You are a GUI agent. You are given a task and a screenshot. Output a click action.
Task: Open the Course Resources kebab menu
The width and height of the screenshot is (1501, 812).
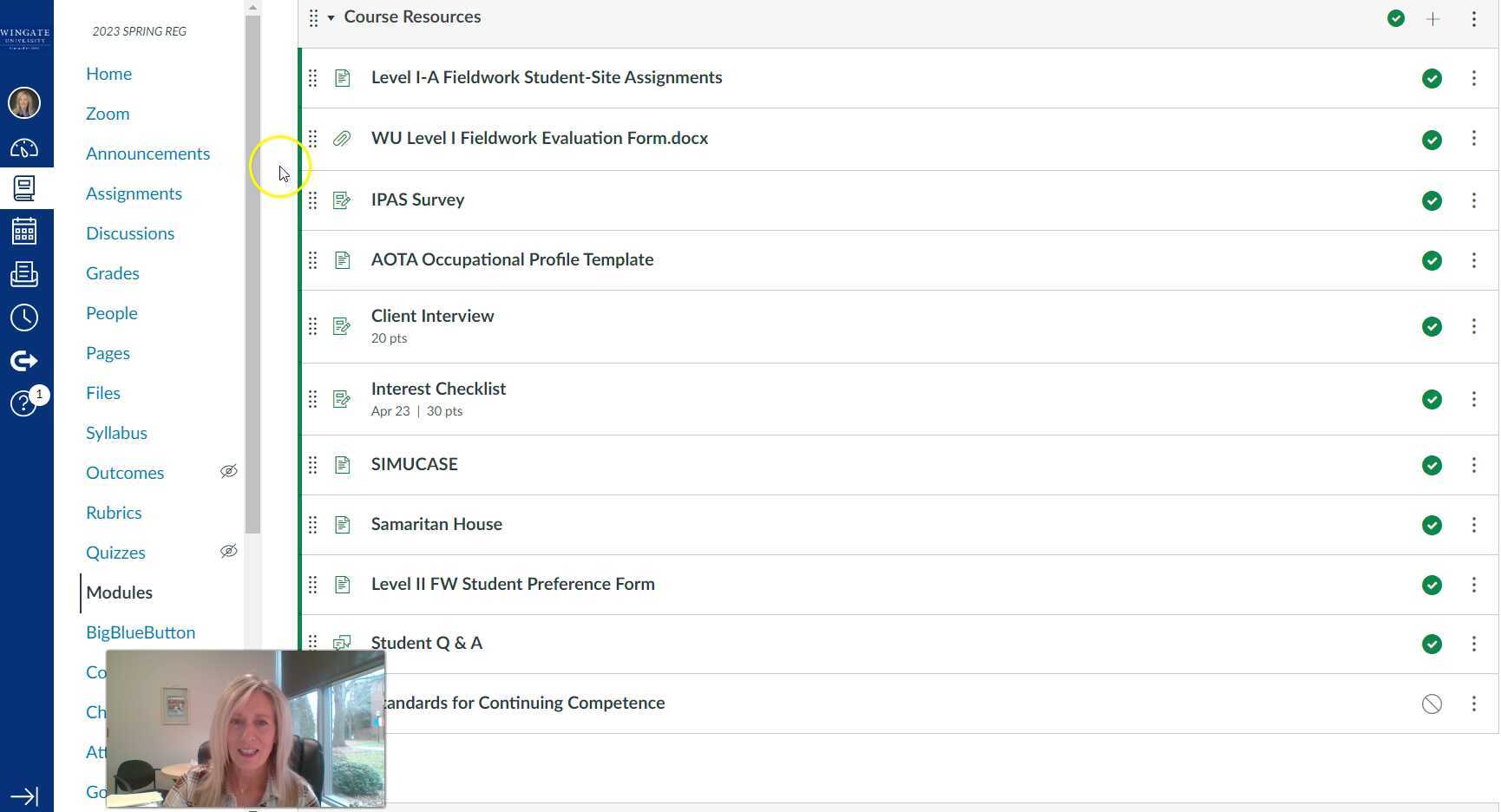[1474, 18]
